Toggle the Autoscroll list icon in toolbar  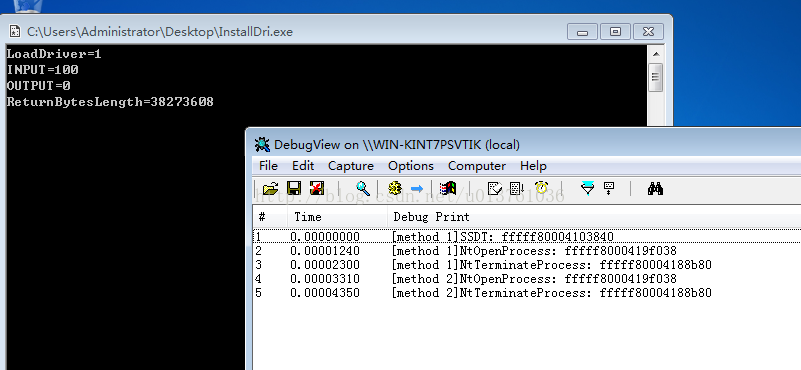pos(517,189)
